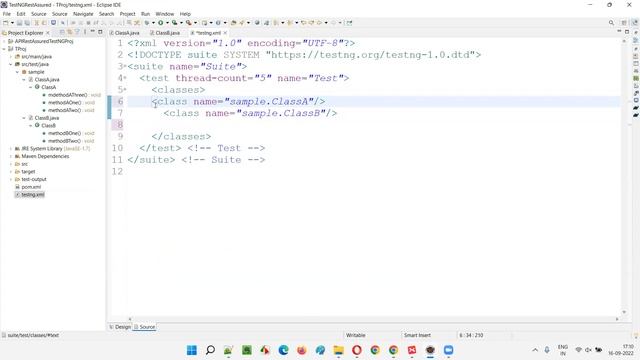Open dropdown arrow next to Run button
Viewport: 640px width, 360px height.
point(167,23)
